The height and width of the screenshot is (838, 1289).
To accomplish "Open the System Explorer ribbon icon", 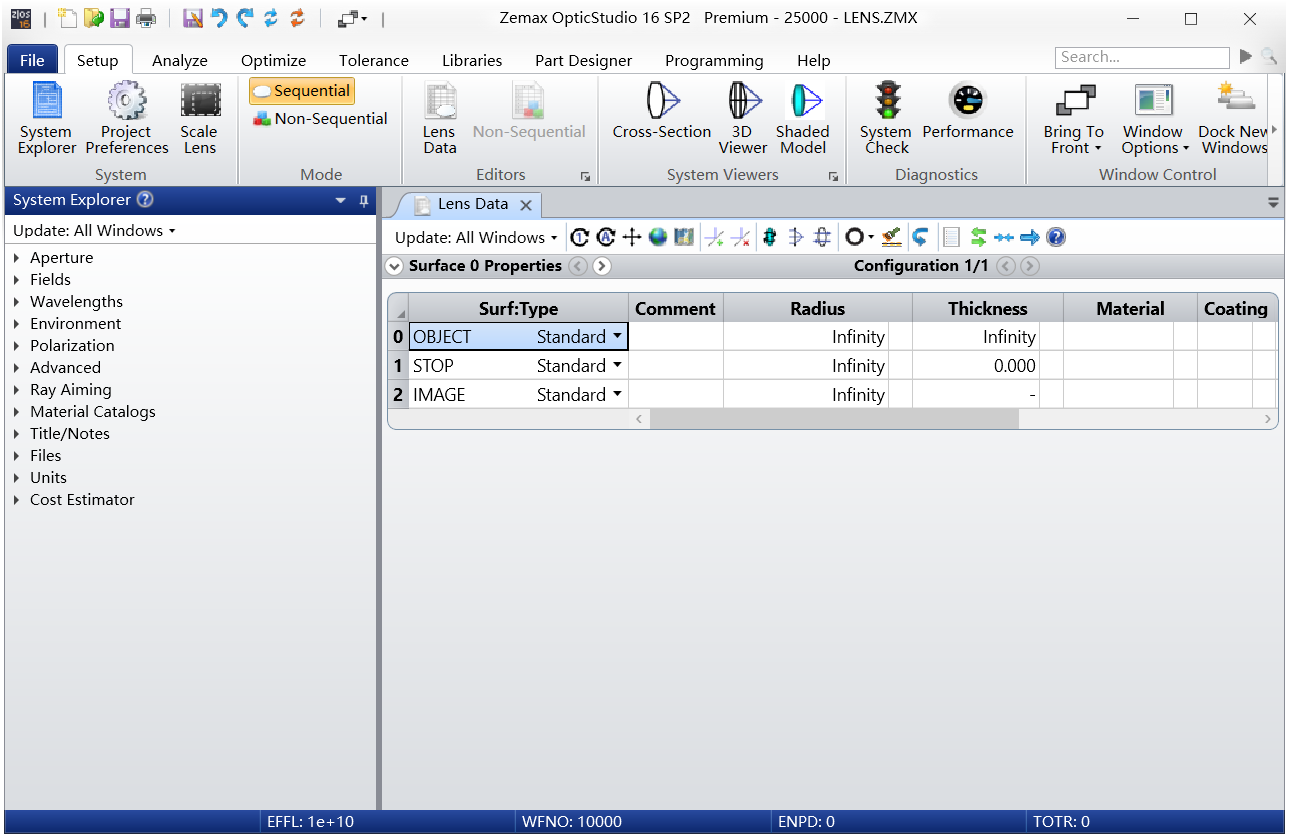I will click(x=46, y=119).
